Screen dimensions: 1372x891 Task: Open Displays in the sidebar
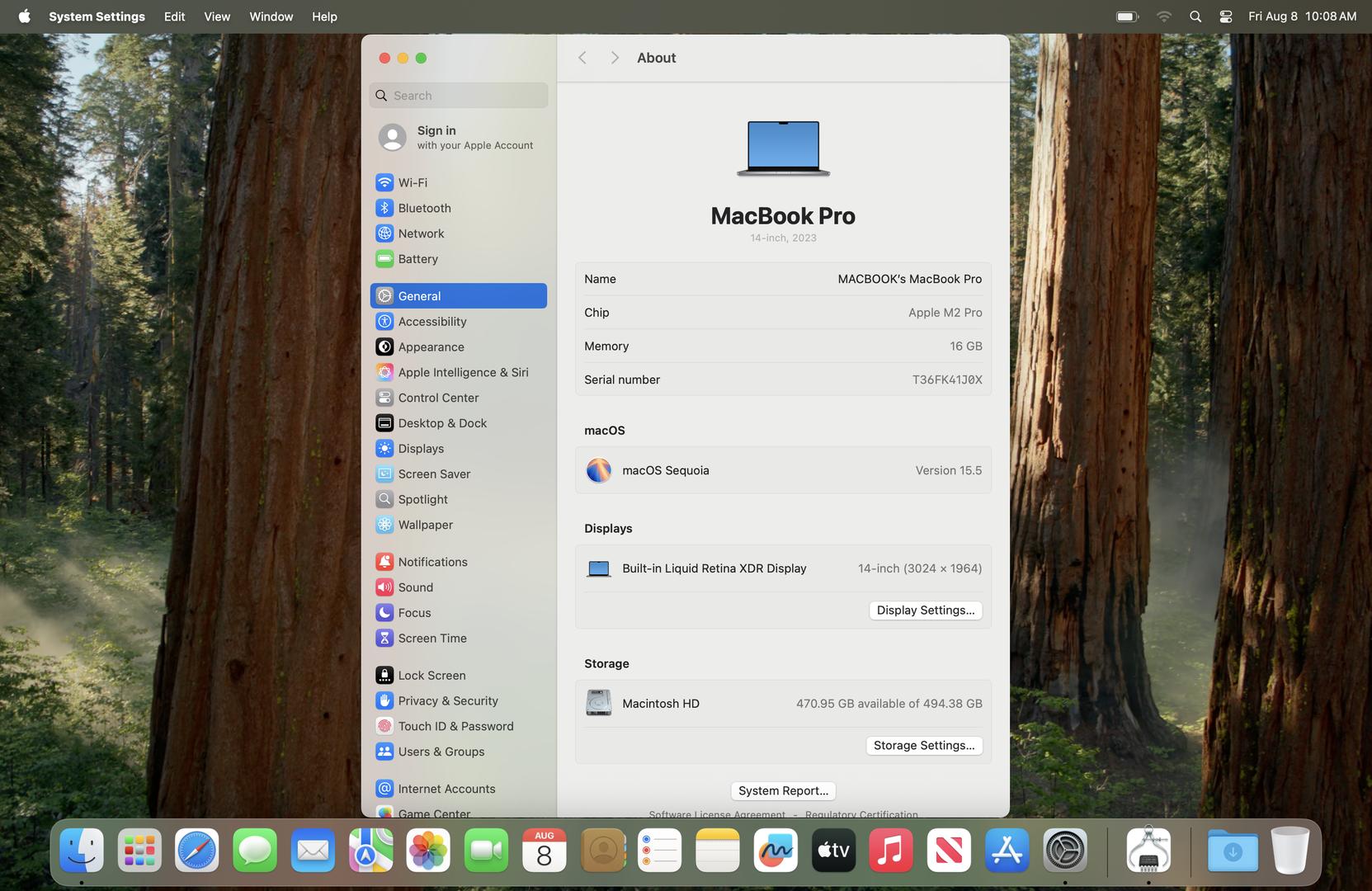click(458, 449)
